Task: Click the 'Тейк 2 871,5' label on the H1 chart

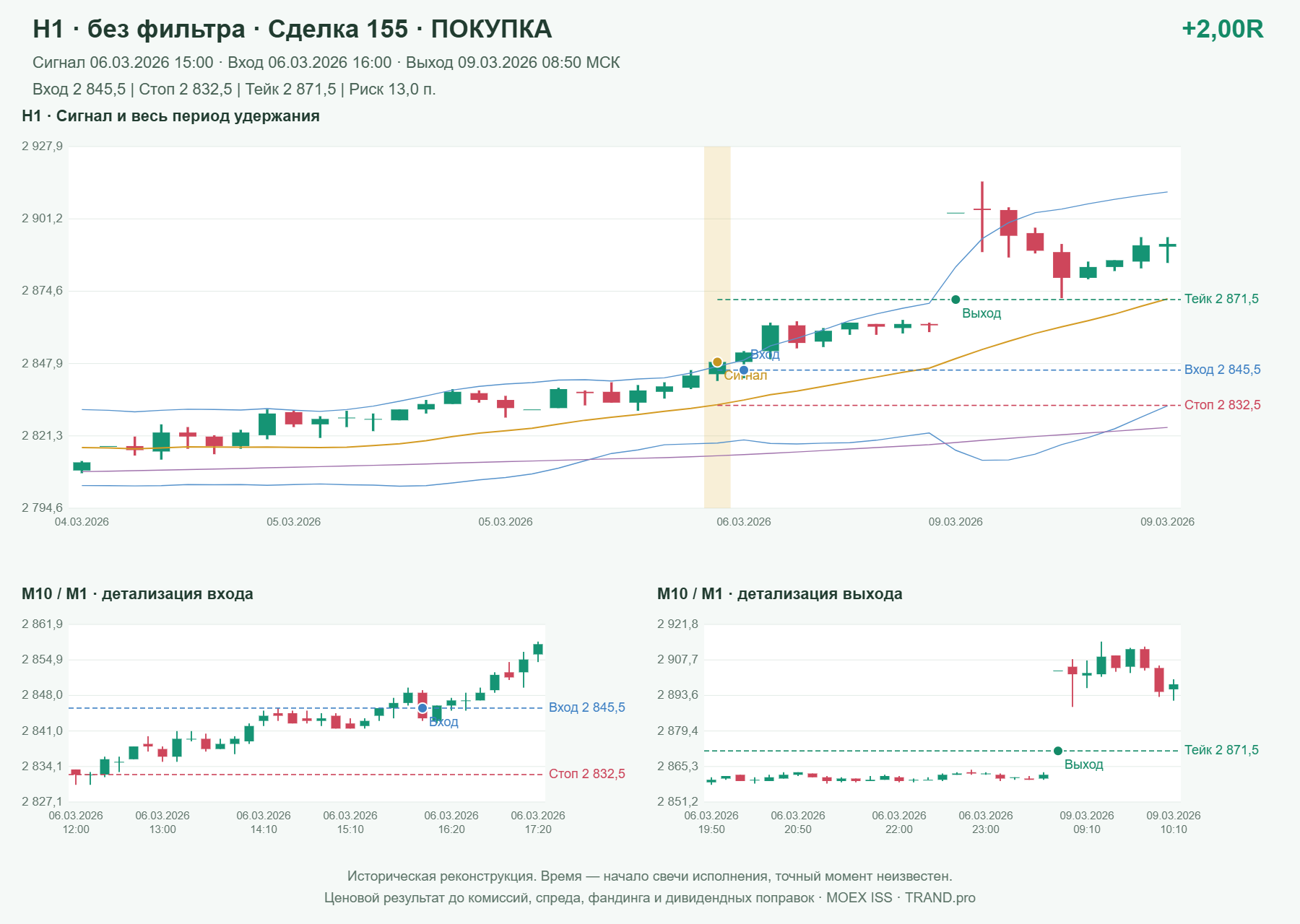Action: click(1221, 299)
